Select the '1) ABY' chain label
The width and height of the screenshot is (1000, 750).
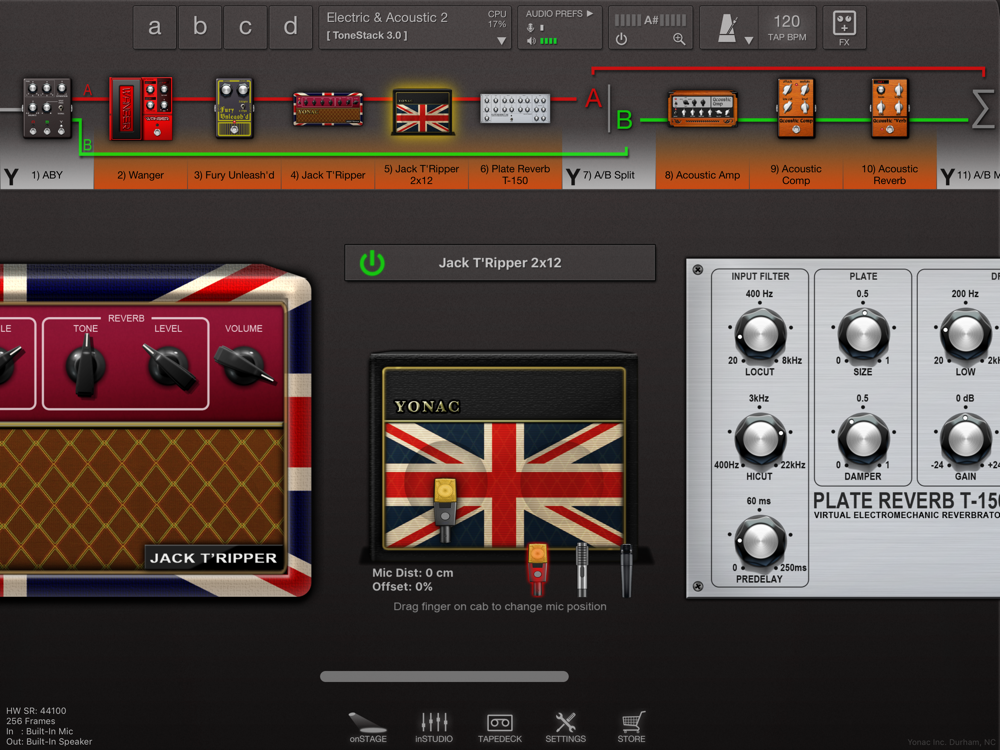click(47, 175)
